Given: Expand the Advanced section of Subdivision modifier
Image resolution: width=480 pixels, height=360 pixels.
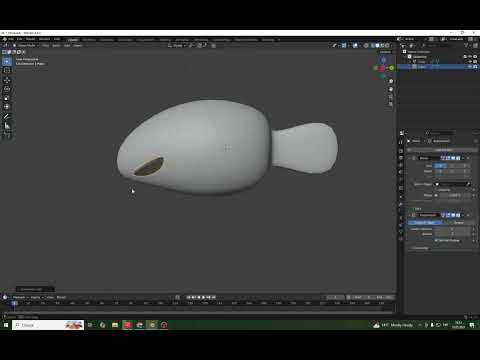Looking at the screenshot, I should point(421,248).
